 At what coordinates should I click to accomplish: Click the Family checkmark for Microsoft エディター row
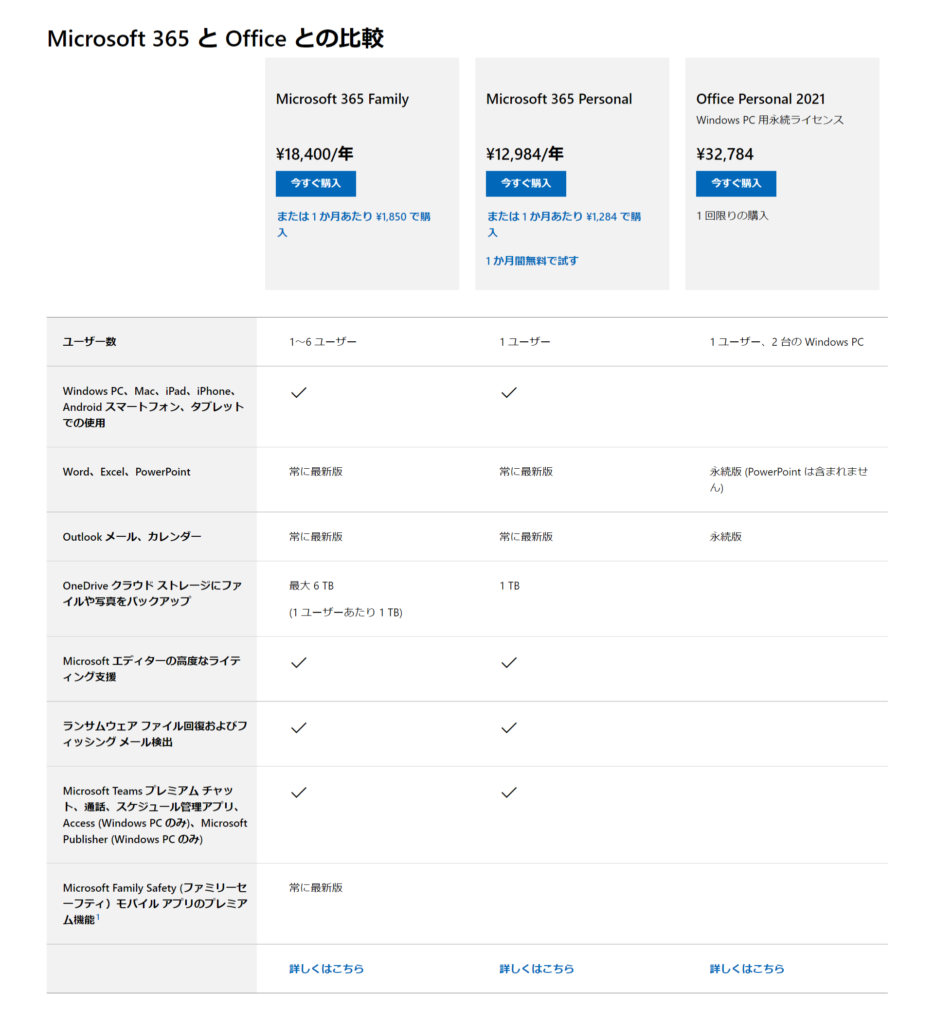pos(298,663)
